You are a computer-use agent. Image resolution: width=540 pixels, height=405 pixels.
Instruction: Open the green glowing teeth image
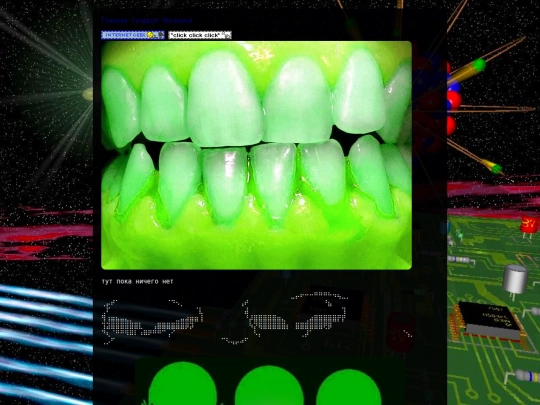(256, 155)
